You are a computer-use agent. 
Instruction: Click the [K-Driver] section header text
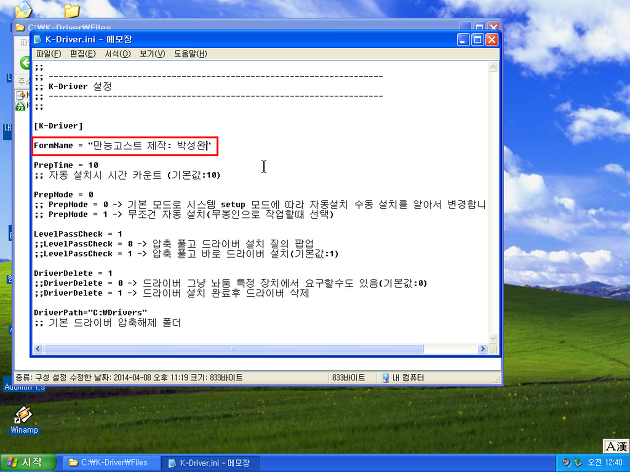[x=58, y=126]
